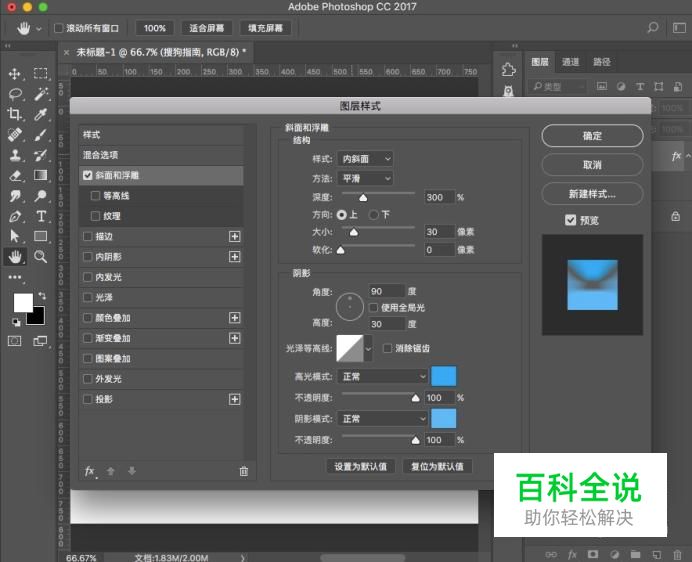This screenshot has width=692, height=562.
Task: Add another 投影 effect with plus
Action: [235, 400]
